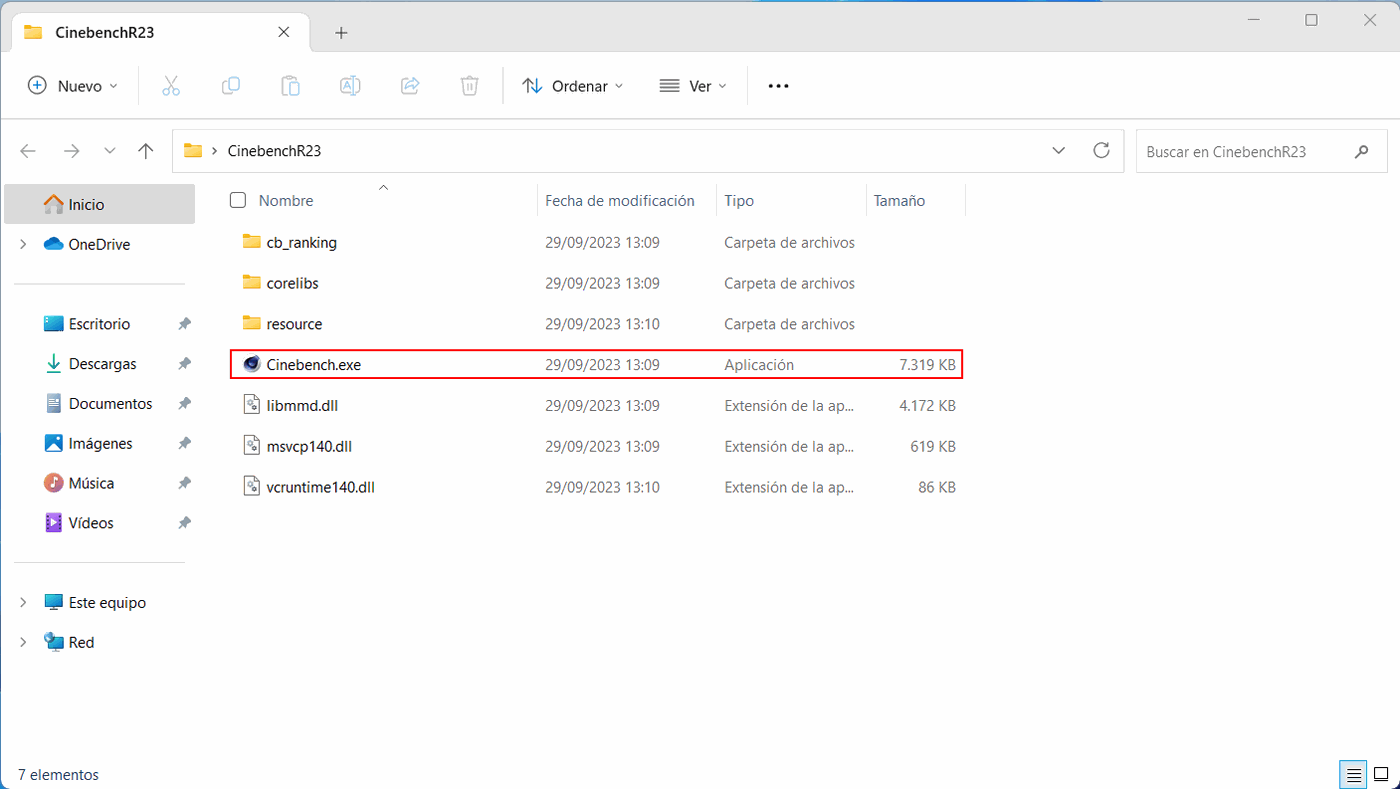
Task: Open the three-dots more options menu
Action: coord(778,86)
